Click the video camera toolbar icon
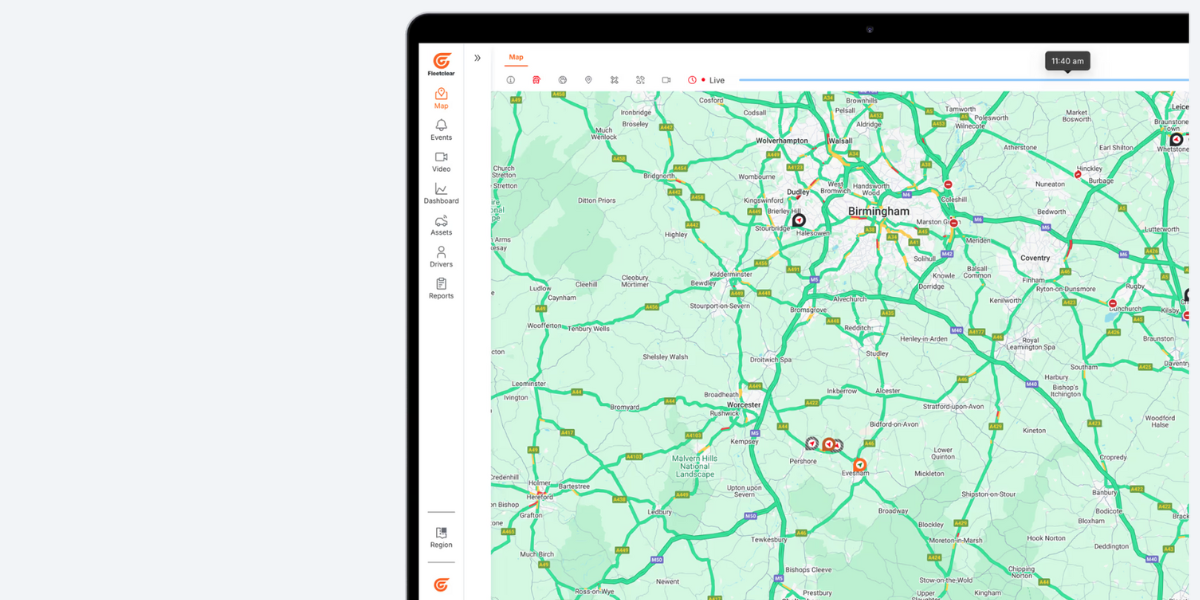The height and width of the screenshot is (600, 1200). pyautogui.click(x=666, y=80)
